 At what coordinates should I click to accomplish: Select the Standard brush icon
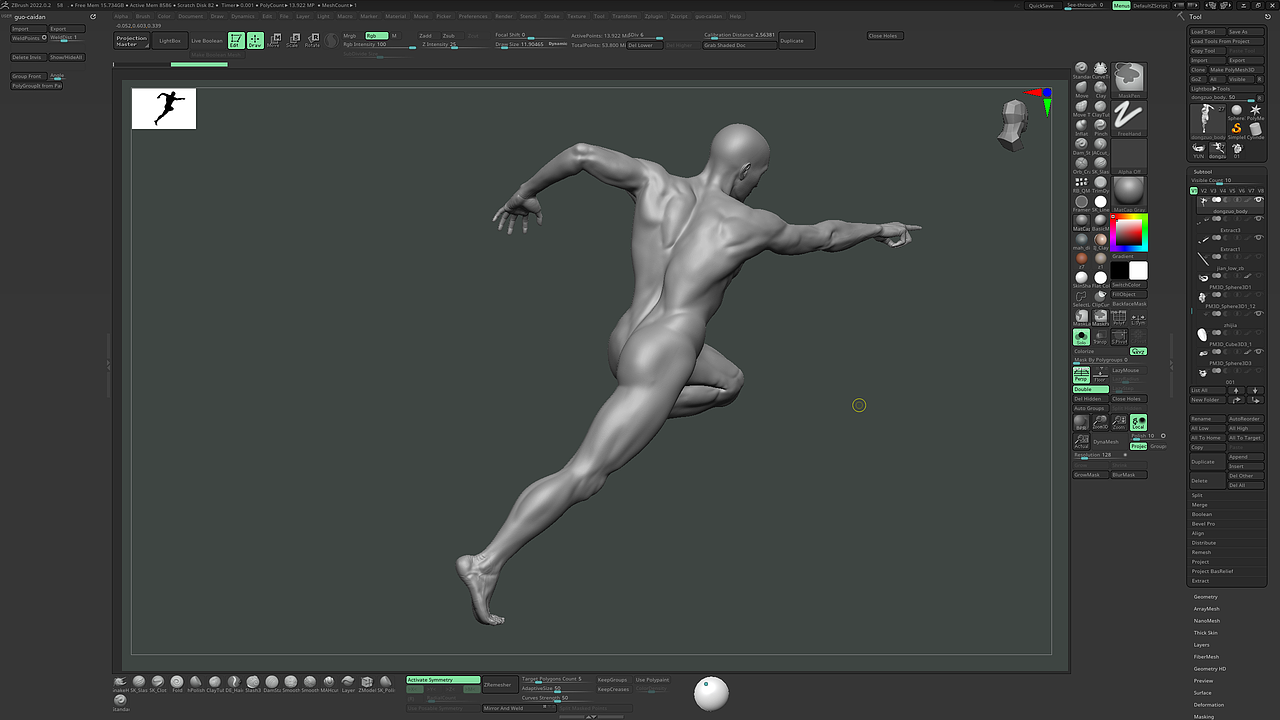coord(1081,68)
